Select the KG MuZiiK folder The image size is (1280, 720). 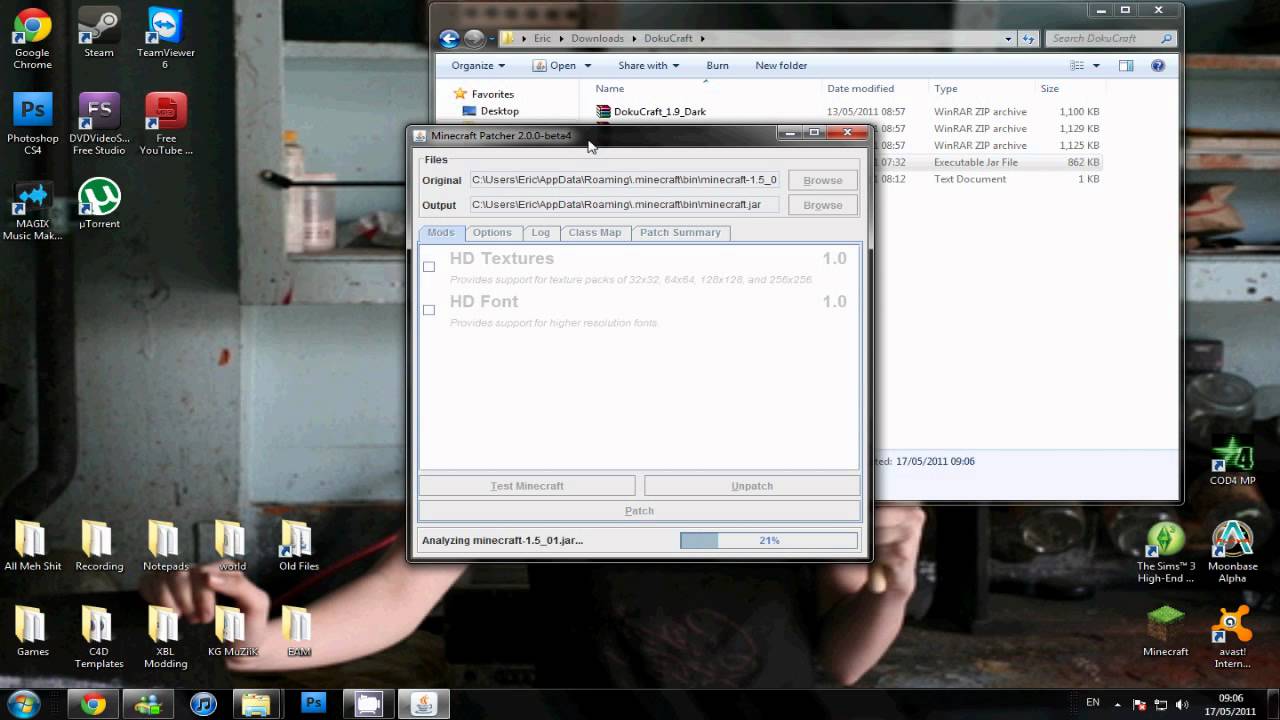tap(232, 631)
